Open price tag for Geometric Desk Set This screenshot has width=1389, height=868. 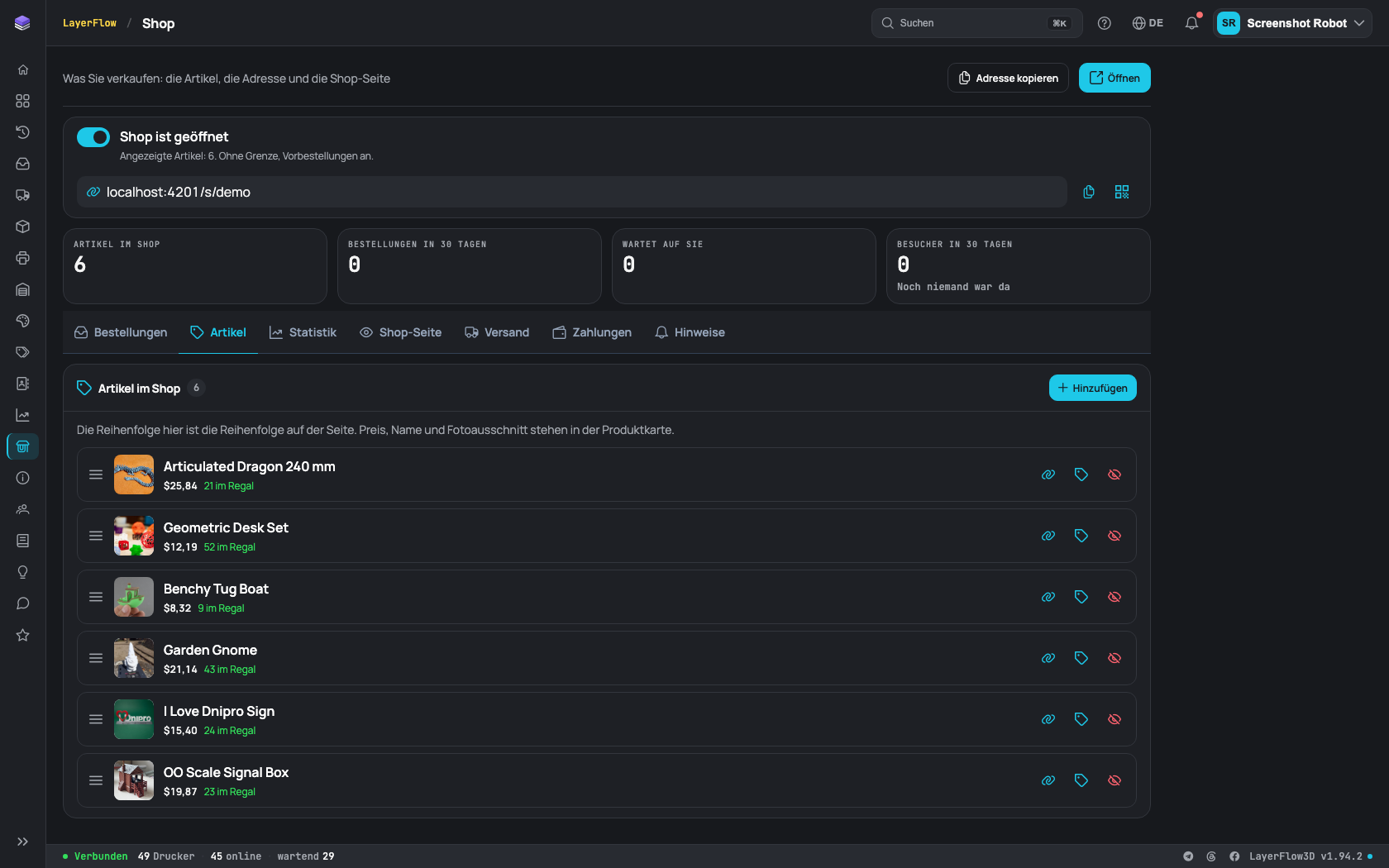click(x=1081, y=536)
